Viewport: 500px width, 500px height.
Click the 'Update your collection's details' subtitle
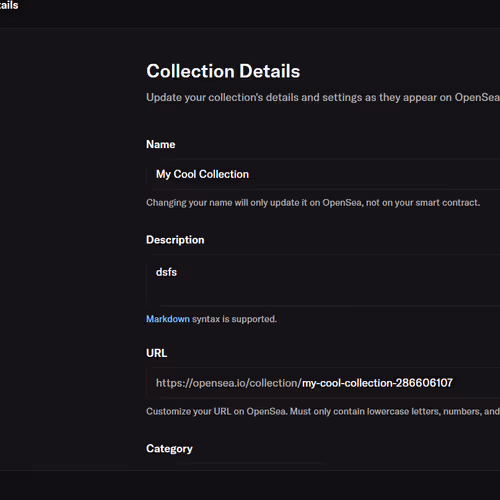323,97
